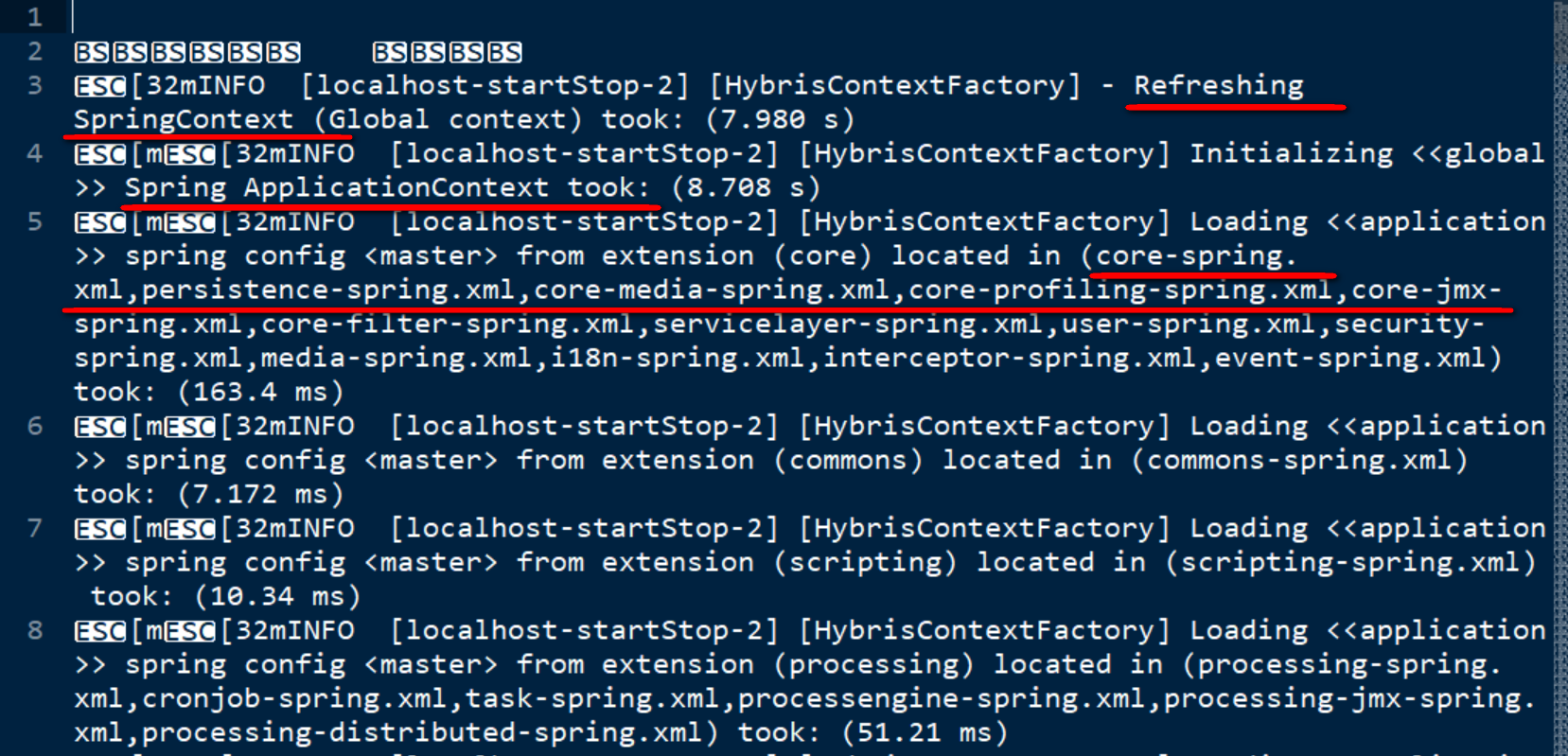Click the vertical scrollbar on the right edge
The width and height of the screenshot is (1568, 756).
click(1559, 378)
